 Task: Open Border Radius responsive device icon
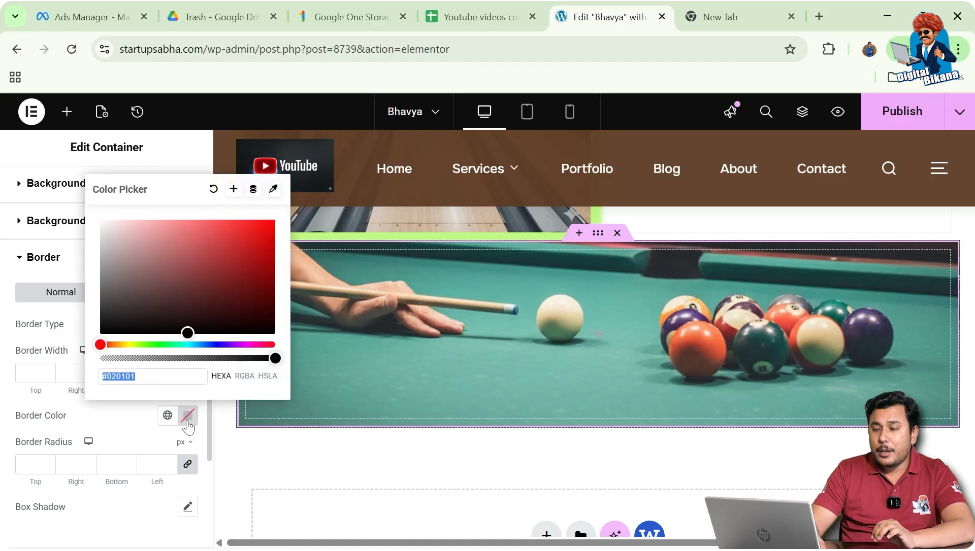88,442
